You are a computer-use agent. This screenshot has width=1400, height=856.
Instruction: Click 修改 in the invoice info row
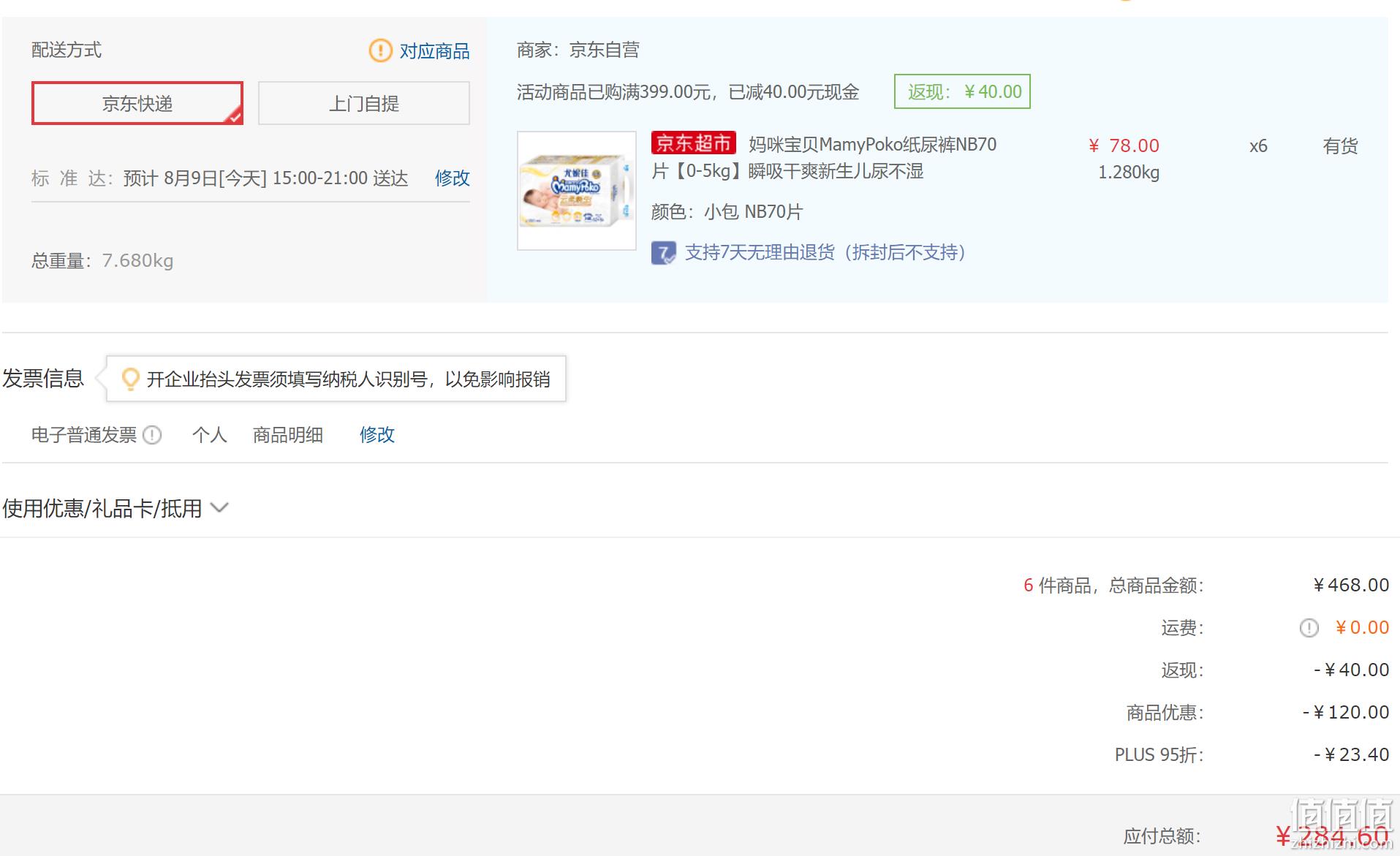point(377,435)
